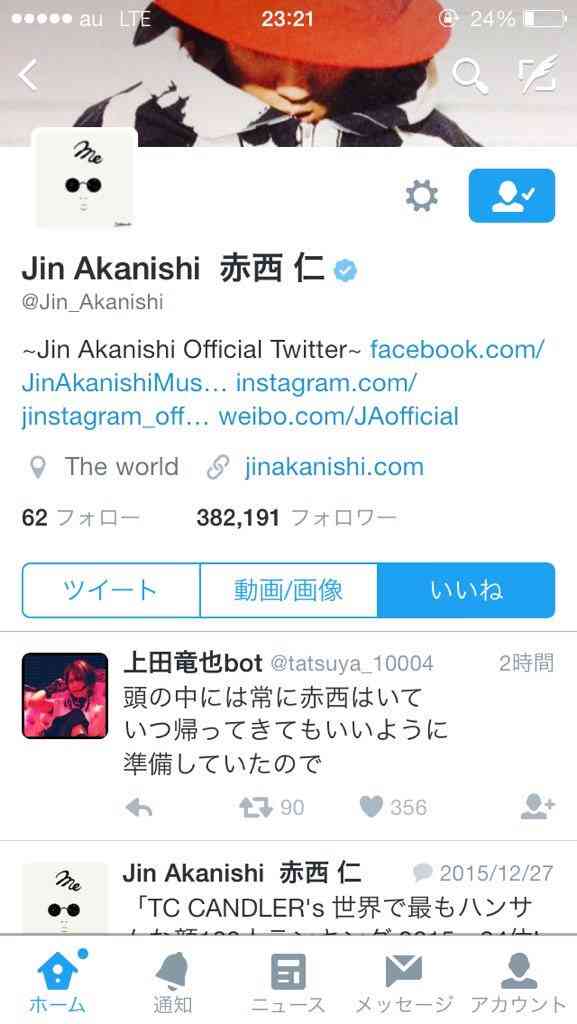This screenshot has height=1024, width=577.
Task: Open Jin Akanishi profile picture
Action: pos(84,180)
